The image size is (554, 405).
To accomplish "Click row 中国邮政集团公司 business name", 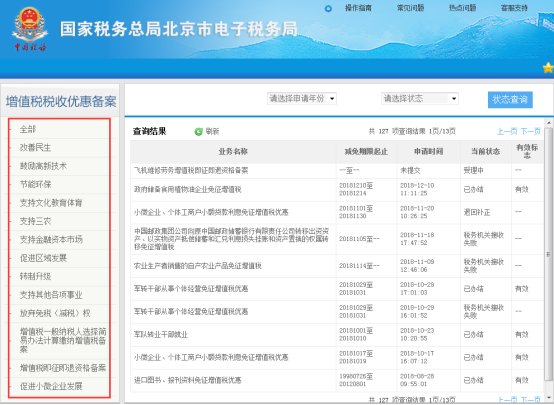I will 231,239.
